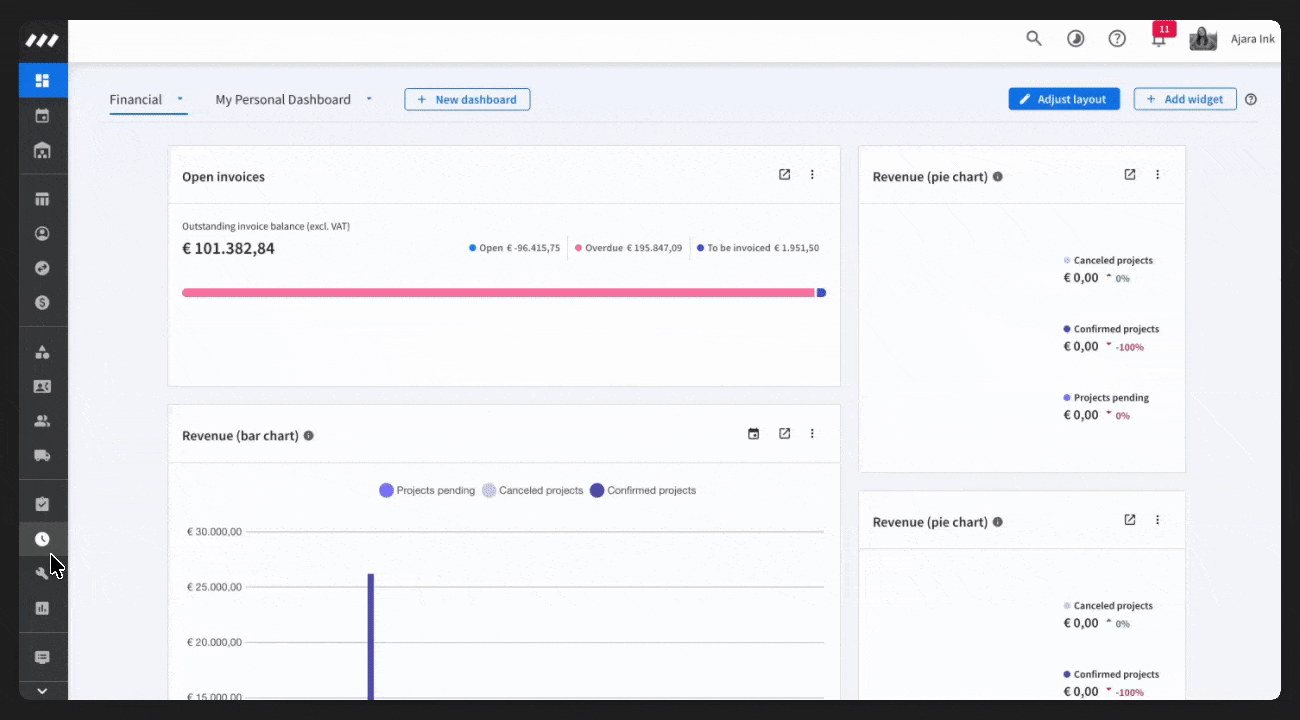The width and height of the screenshot is (1300, 720).
Task: Click help icon next to Add widget
Action: click(x=1251, y=99)
